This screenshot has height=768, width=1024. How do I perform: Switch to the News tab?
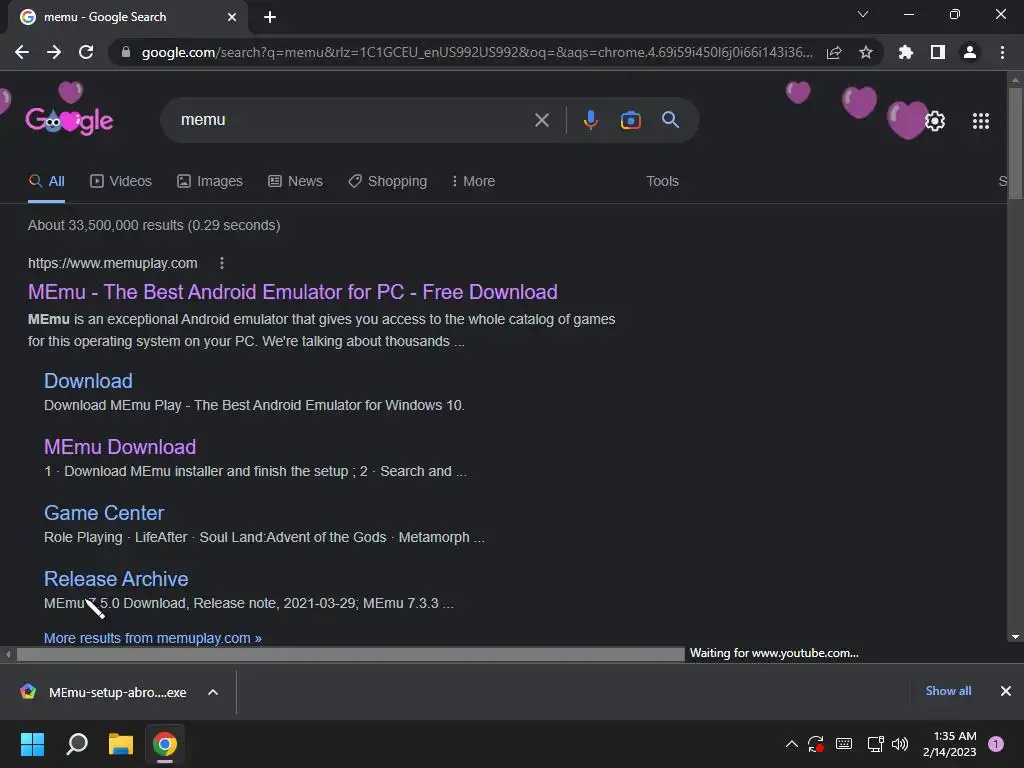[295, 182]
